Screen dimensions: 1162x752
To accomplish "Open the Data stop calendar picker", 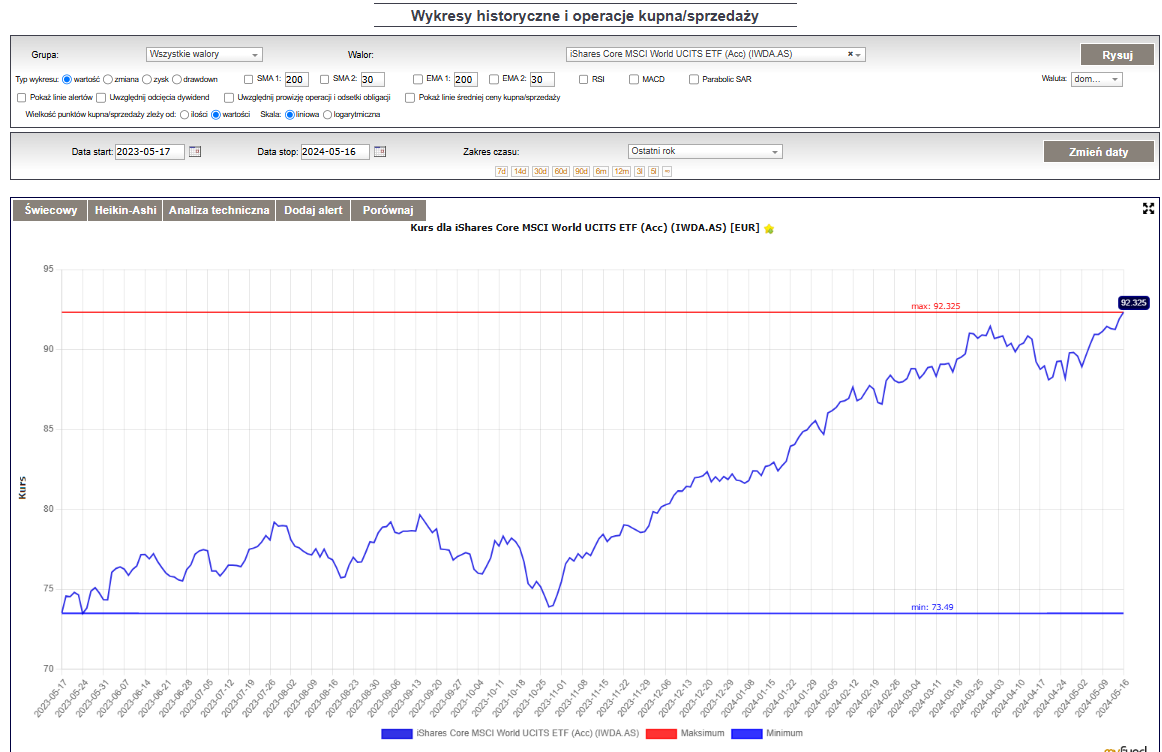I will (x=380, y=151).
